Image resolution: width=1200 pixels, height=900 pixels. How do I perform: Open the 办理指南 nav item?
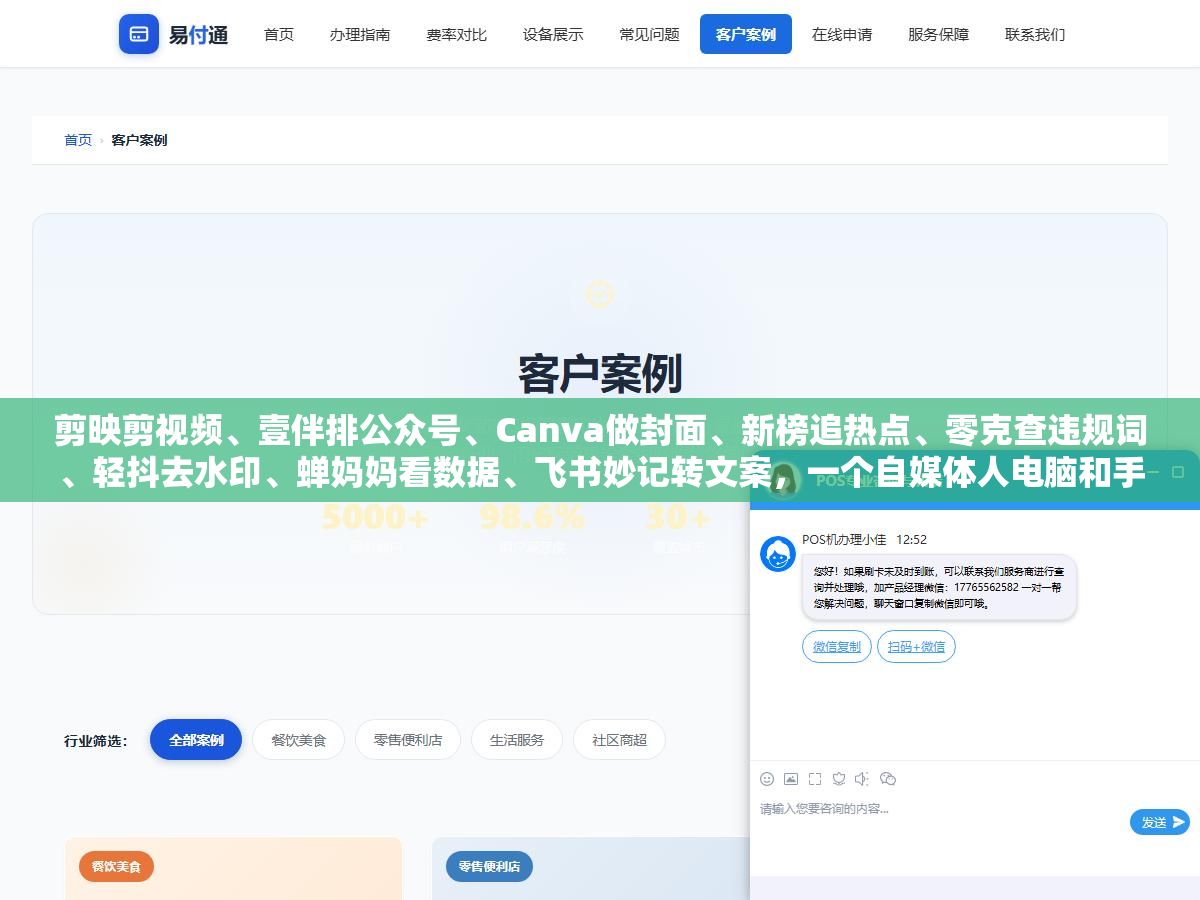pos(360,34)
